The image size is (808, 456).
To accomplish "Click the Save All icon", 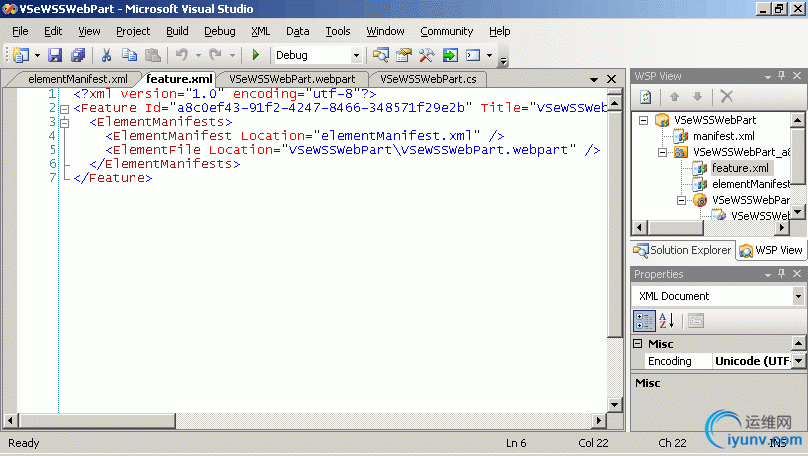I will [78, 55].
